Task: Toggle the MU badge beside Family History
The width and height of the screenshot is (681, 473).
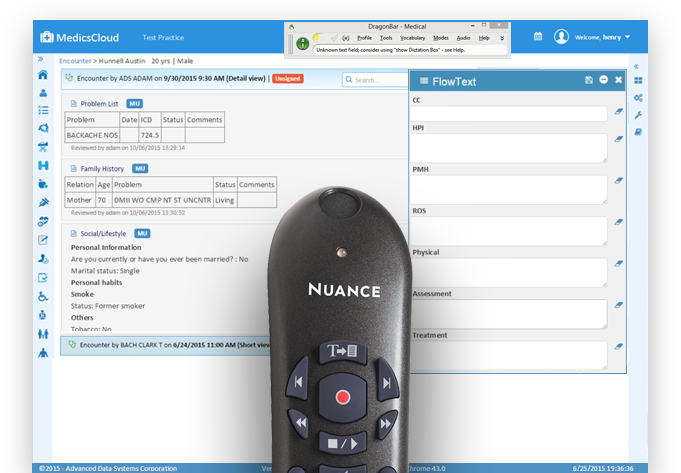Action: 140,168
